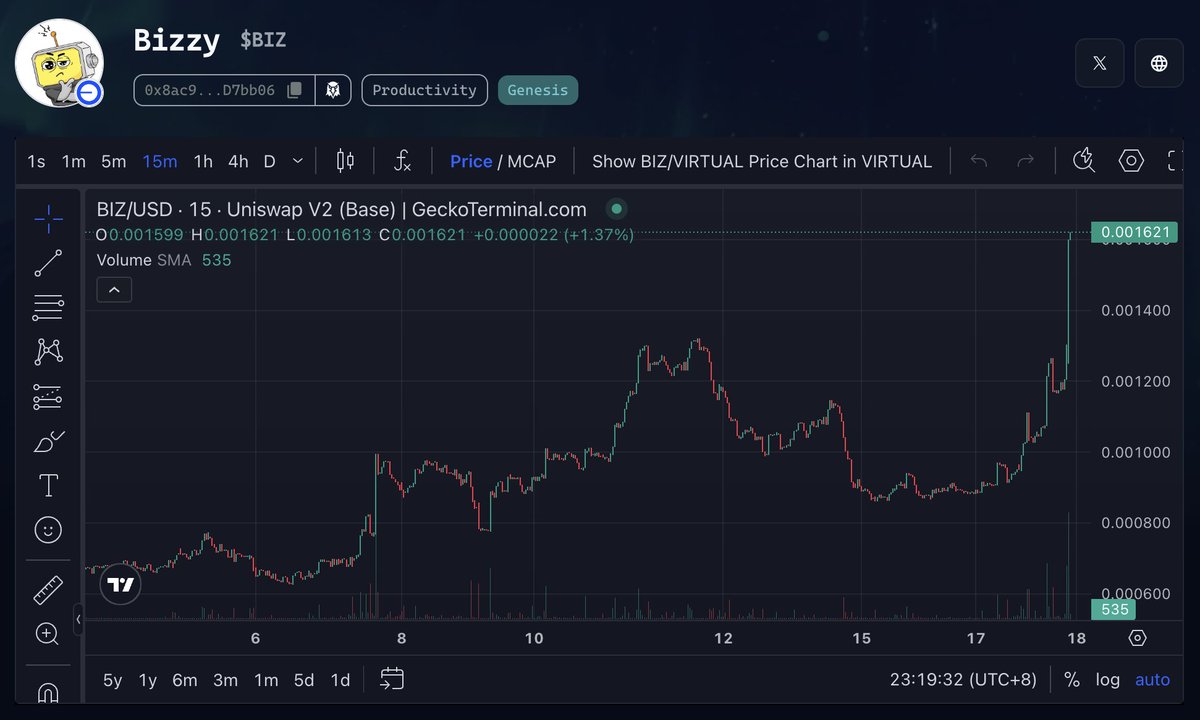
Task: Set date range to 1y
Action: point(148,680)
